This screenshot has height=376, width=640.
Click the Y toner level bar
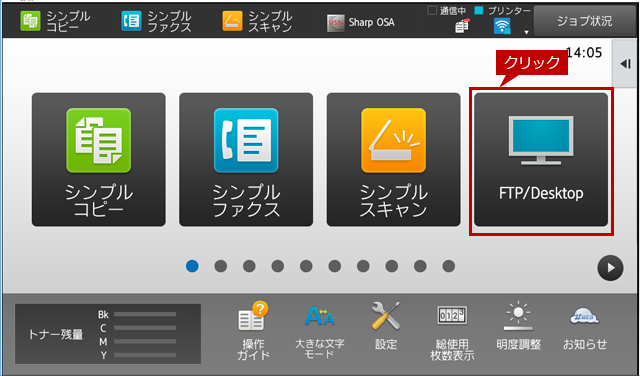pos(145,355)
